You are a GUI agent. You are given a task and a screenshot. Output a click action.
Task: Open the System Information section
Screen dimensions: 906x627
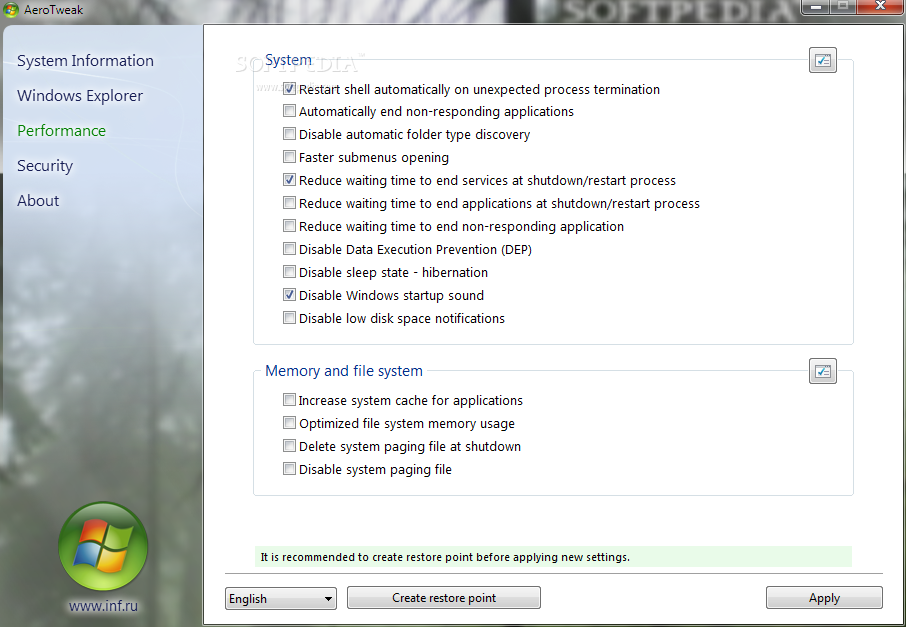coord(86,61)
